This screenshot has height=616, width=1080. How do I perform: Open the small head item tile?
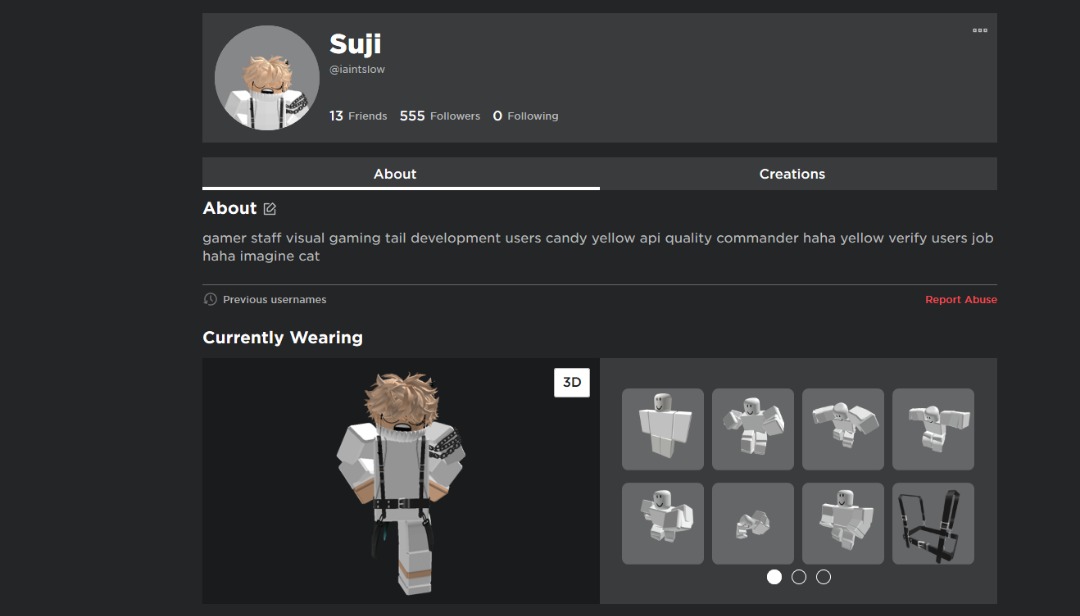tap(752, 523)
